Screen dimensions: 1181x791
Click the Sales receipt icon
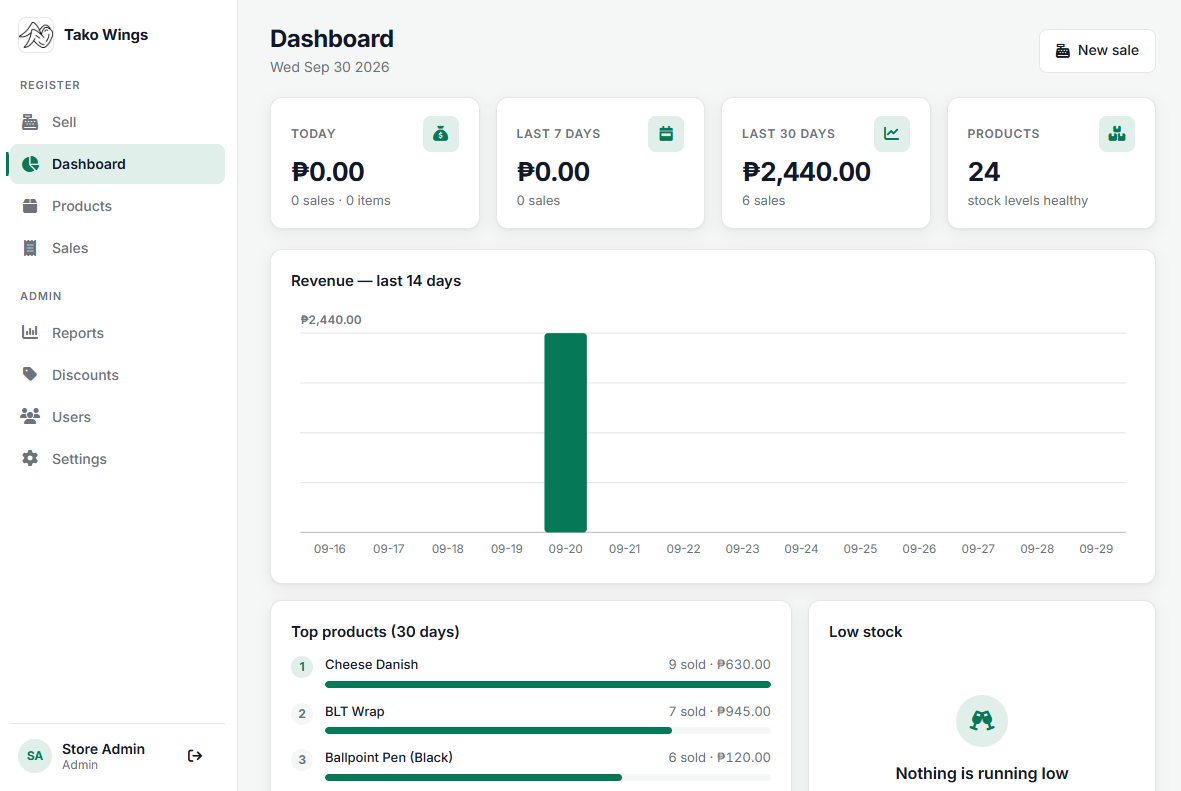pos(30,249)
